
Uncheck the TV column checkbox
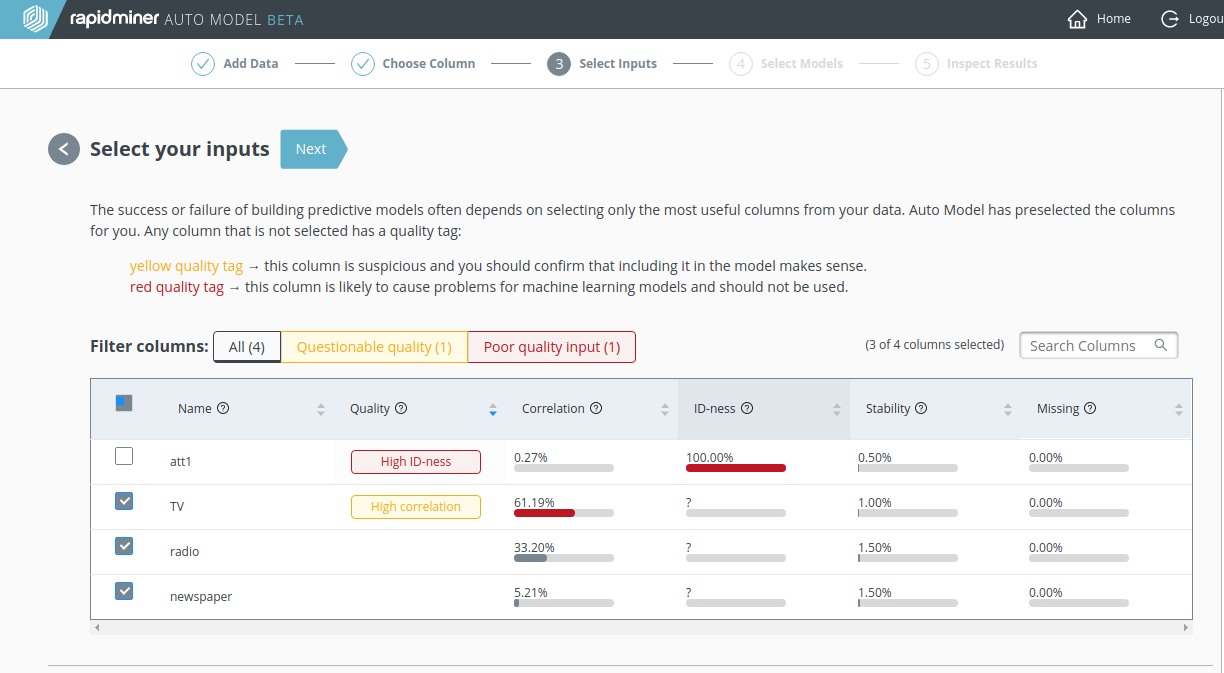tap(124, 501)
